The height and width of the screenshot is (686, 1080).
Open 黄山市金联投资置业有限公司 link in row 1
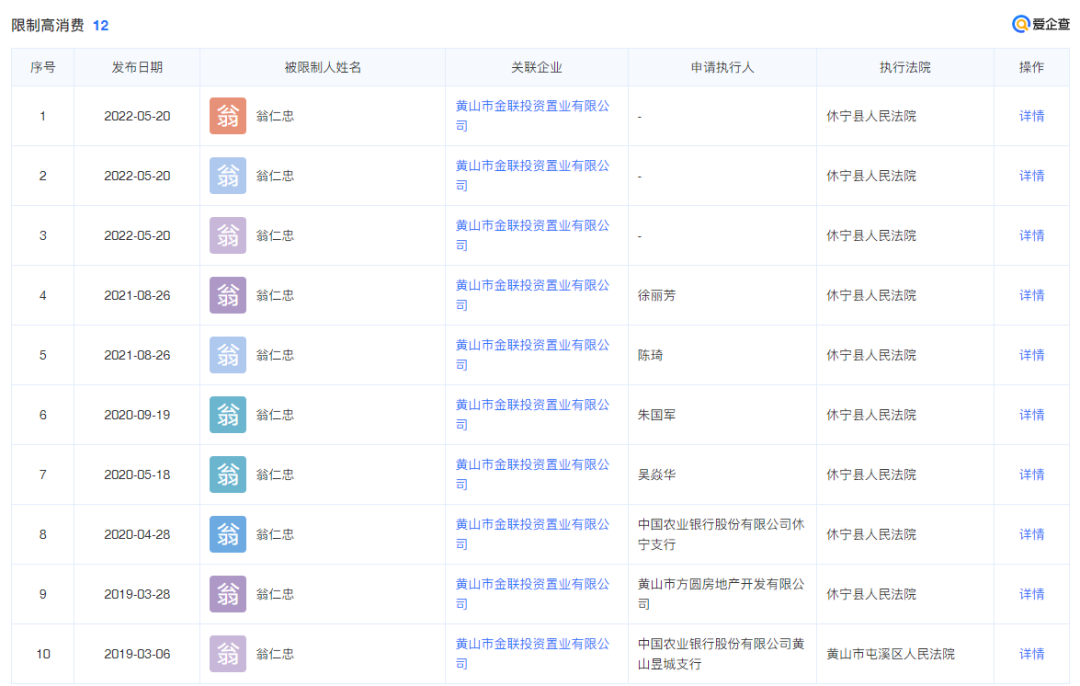(532, 116)
